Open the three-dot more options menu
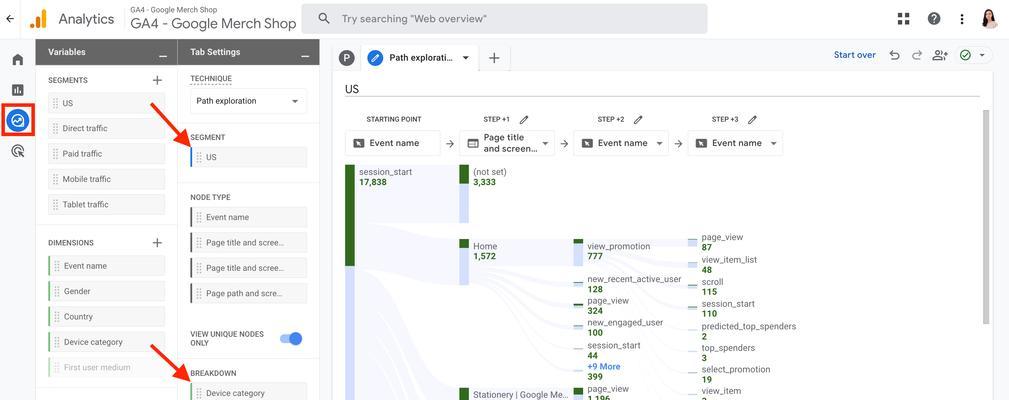 click(x=962, y=19)
